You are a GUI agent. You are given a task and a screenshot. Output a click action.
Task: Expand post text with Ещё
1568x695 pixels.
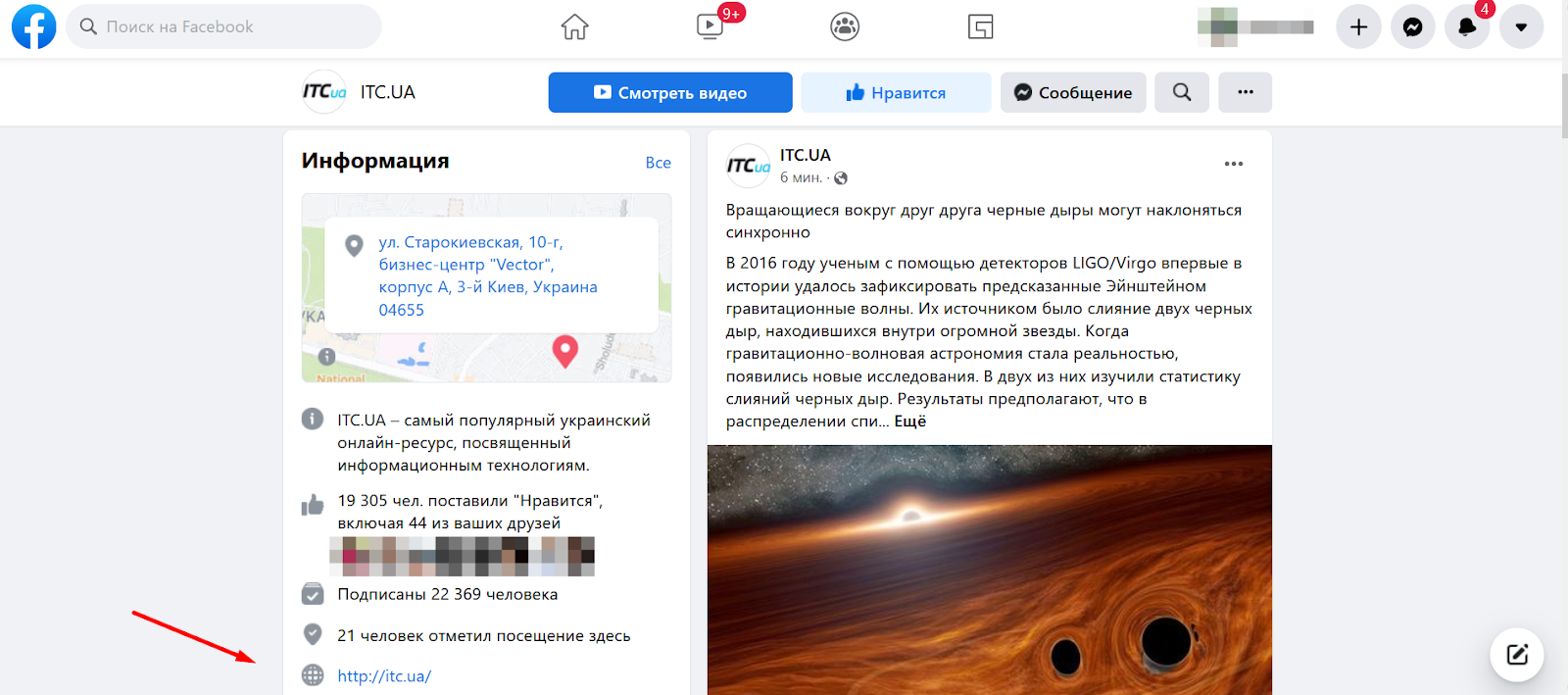(910, 422)
